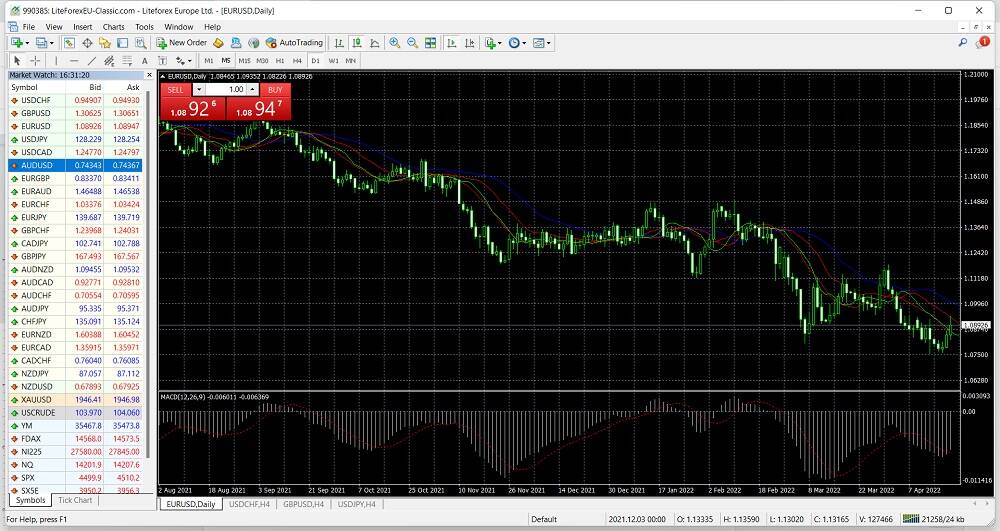Select the Text Label tool
Image resolution: width=1000 pixels, height=531 pixels.
click(x=163, y=61)
